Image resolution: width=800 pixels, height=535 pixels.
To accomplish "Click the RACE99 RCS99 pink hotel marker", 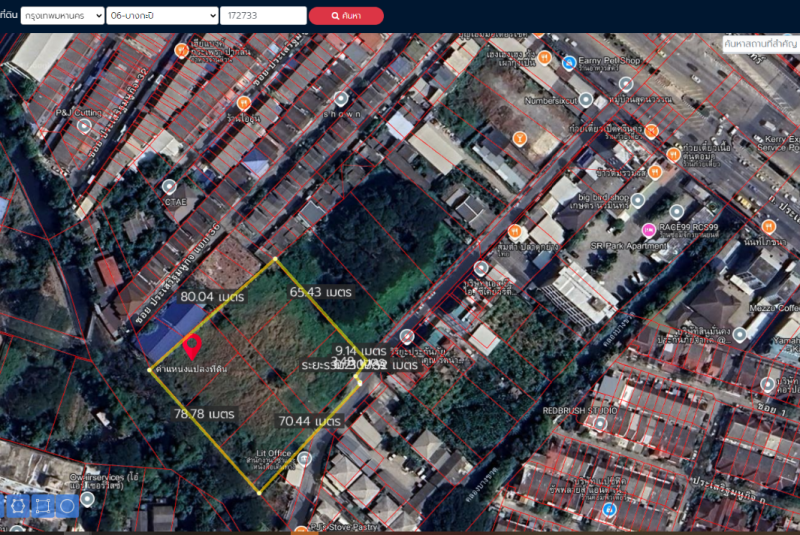I will [649, 229].
